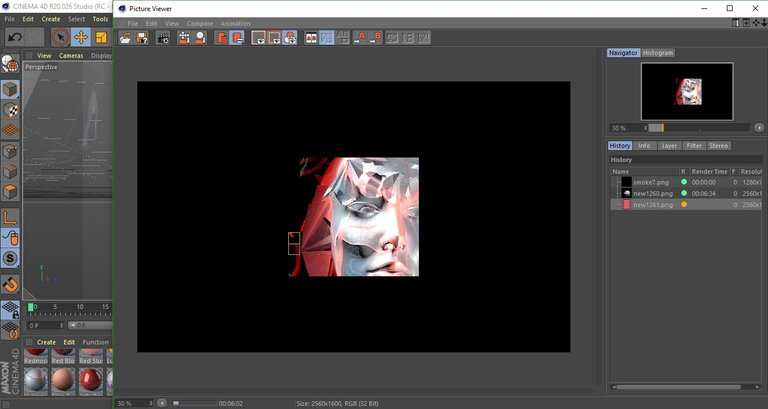Select the Info tab
This screenshot has width=768, height=409.
tap(644, 145)
